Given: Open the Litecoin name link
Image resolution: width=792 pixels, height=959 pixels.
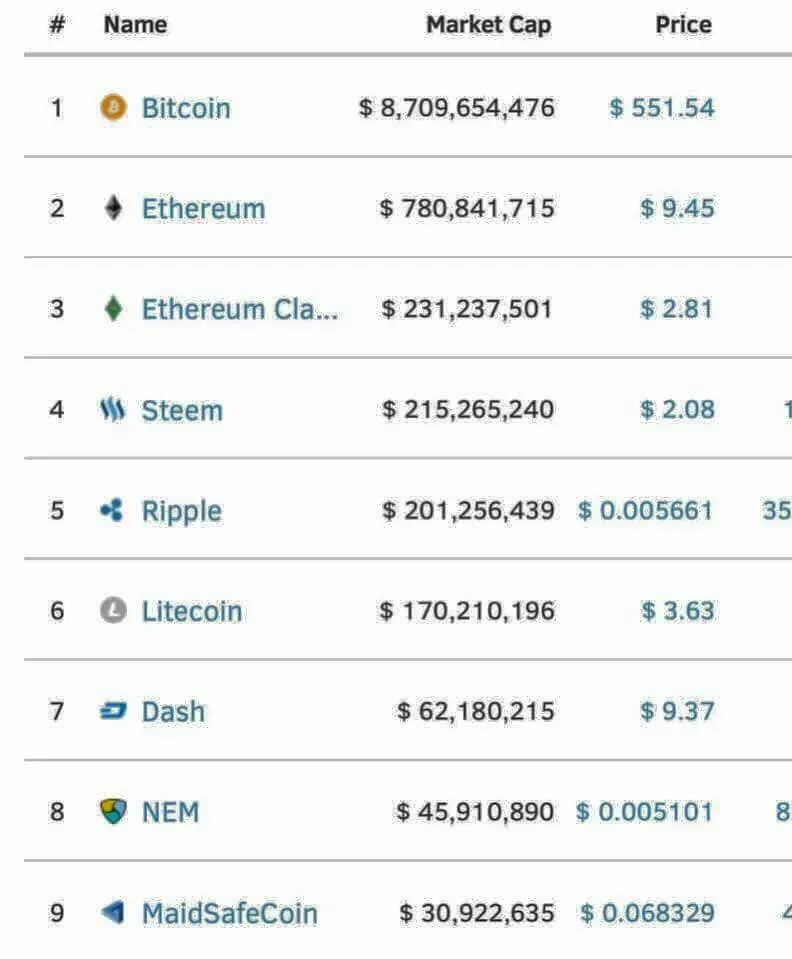Looking at the screenshot, I should point(192,611).
